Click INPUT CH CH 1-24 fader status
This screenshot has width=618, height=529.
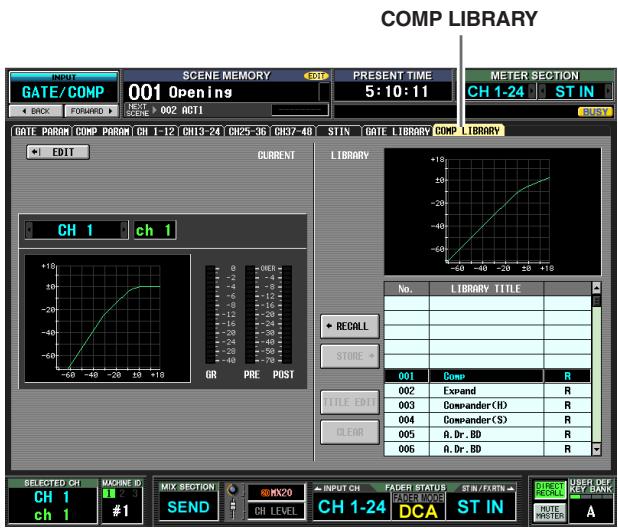pyautogui.click(x=351, y=507)
